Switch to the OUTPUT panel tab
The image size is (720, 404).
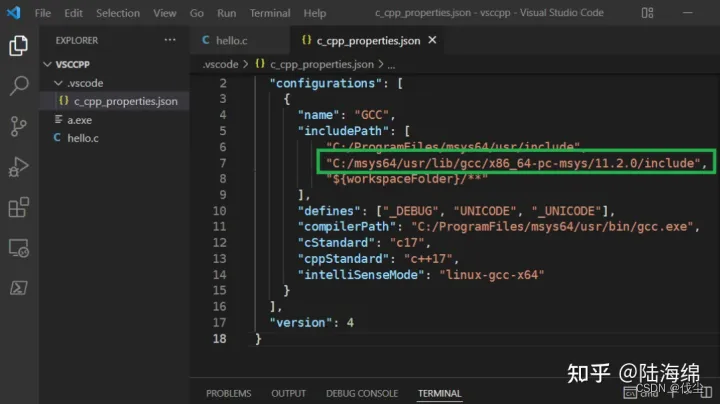[288, 393]
